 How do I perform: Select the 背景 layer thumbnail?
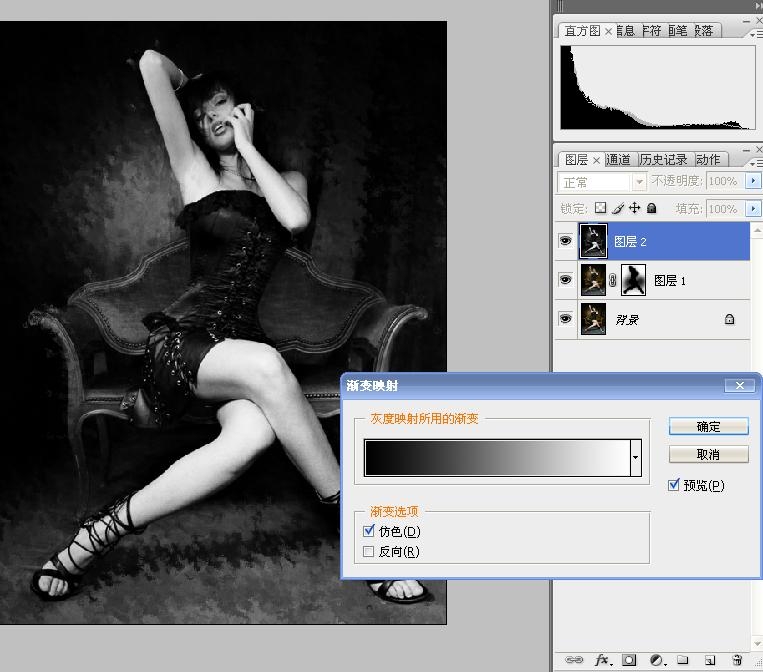pos(593,319)
